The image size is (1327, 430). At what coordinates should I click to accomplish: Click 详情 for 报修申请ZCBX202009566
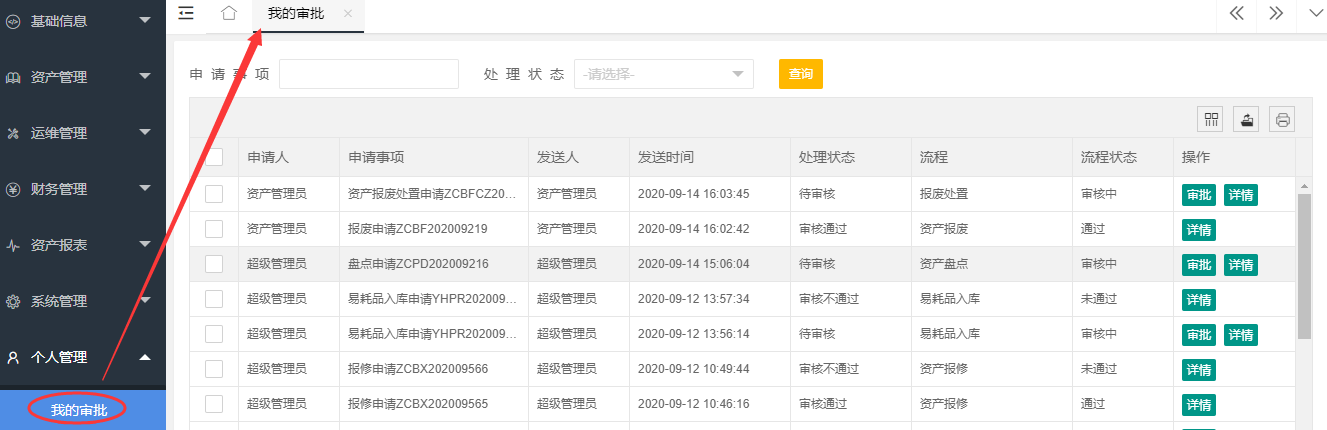1199,370
